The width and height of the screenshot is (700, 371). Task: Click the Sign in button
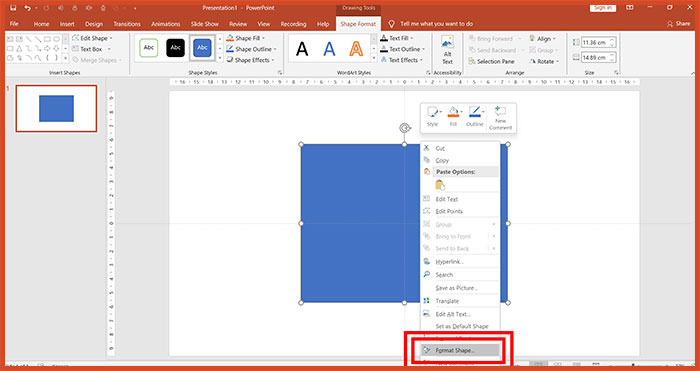603,8
